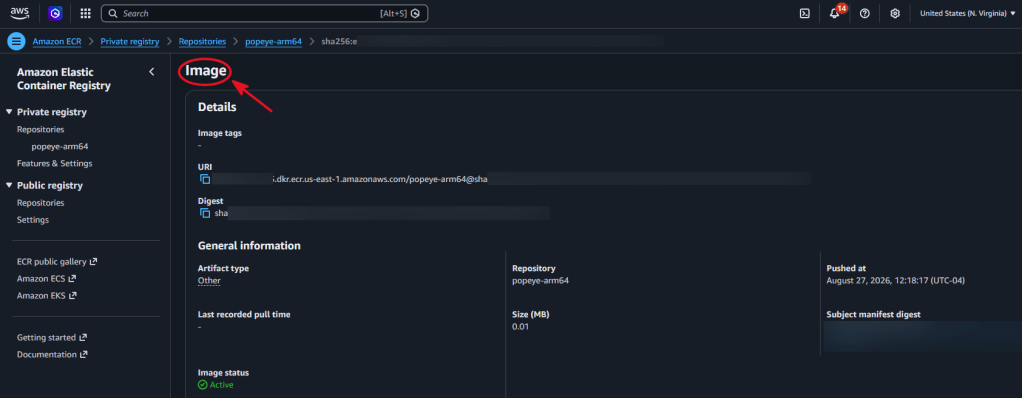This screenshot has width=1022, height=398.
Task: Open the Amazon Q assistant icon
Action: (x=56, y=13)
